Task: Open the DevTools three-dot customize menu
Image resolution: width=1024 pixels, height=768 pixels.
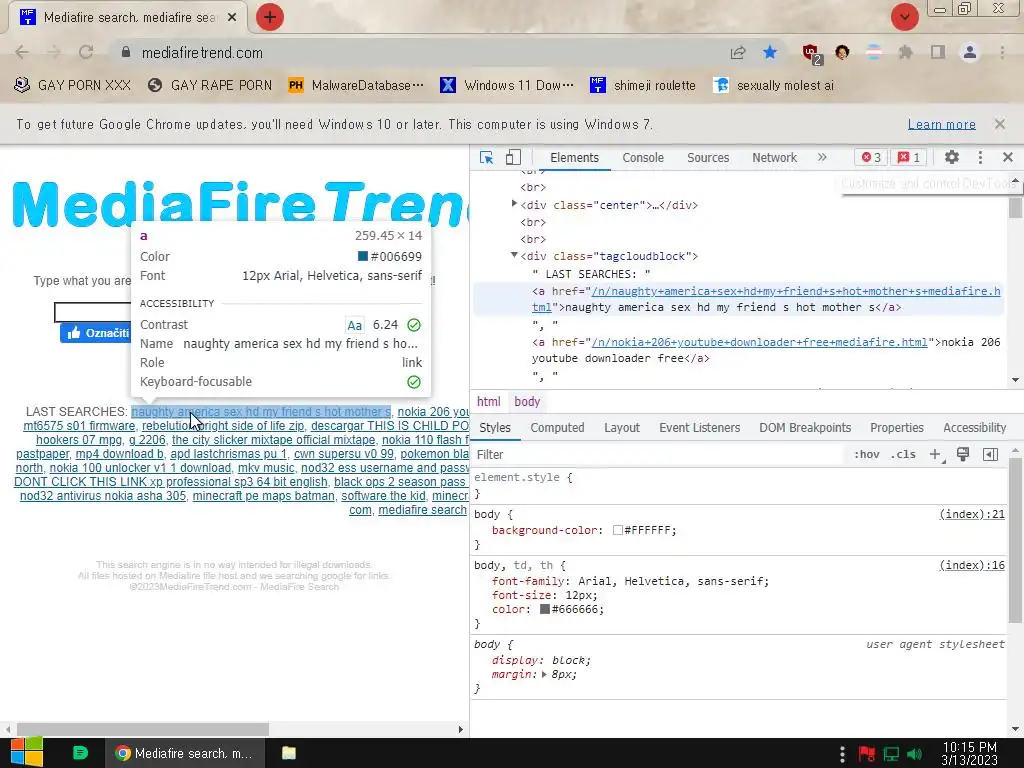Action: tap(980, 157)
